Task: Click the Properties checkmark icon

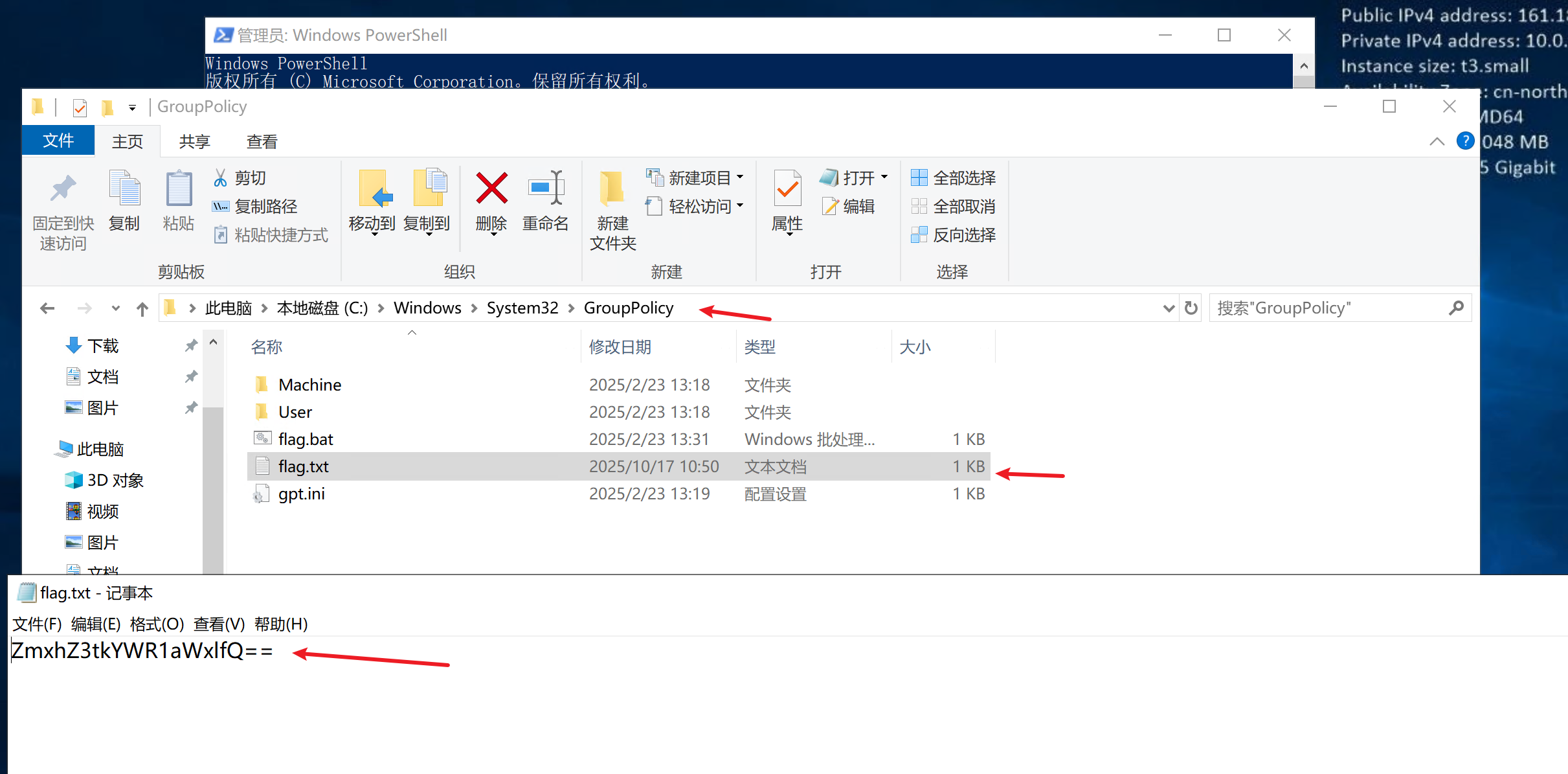Action: tap(787, 188)
